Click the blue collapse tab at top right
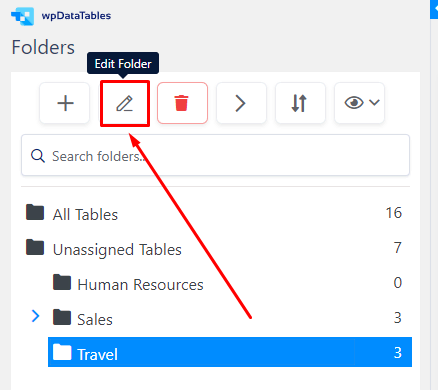Viewport: 438px width, 390px height. pyautogui.click(x=434, y=9)
